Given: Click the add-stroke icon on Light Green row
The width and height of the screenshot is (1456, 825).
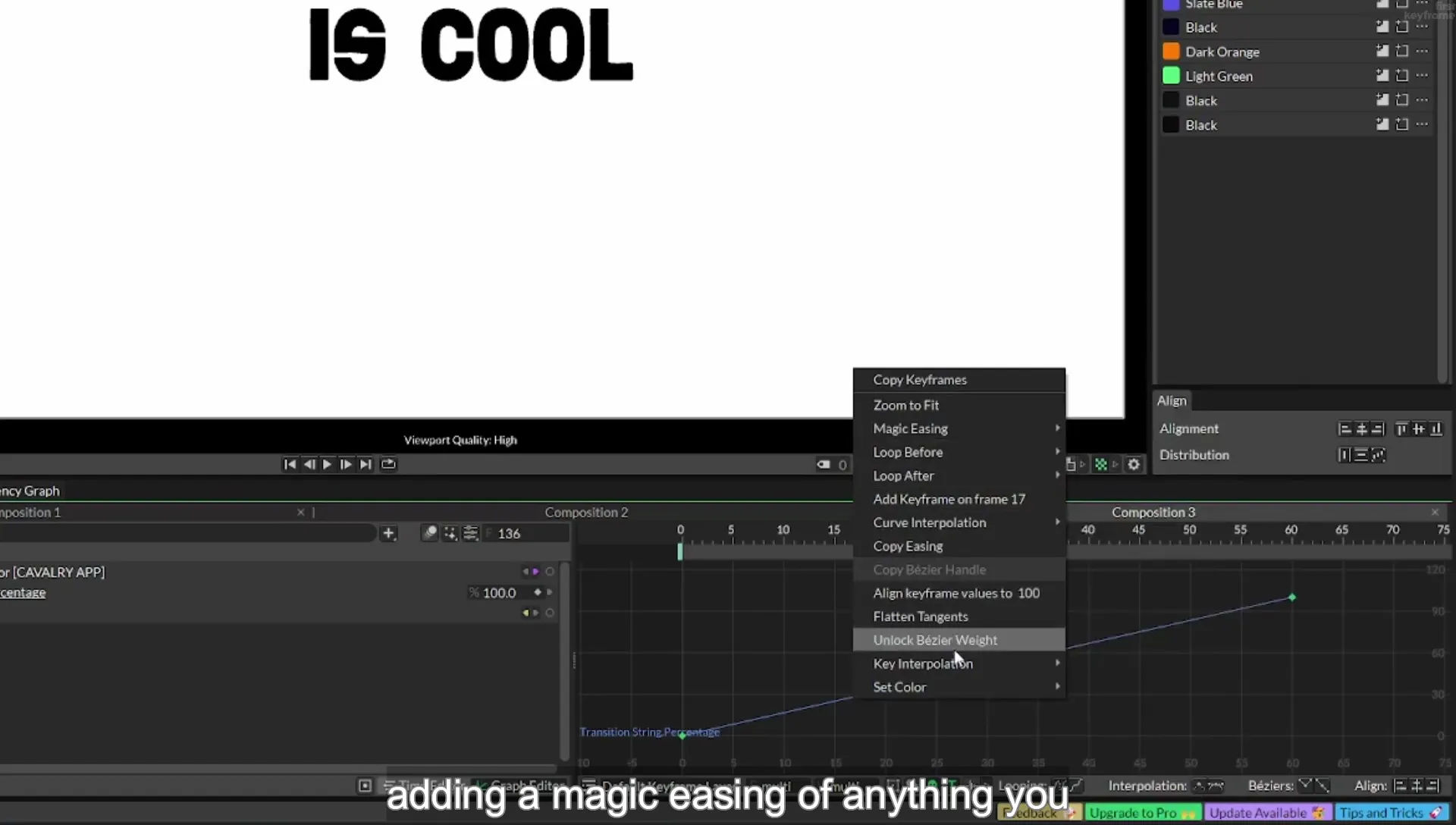Looking at the screenshot, I should point(1402,75).
